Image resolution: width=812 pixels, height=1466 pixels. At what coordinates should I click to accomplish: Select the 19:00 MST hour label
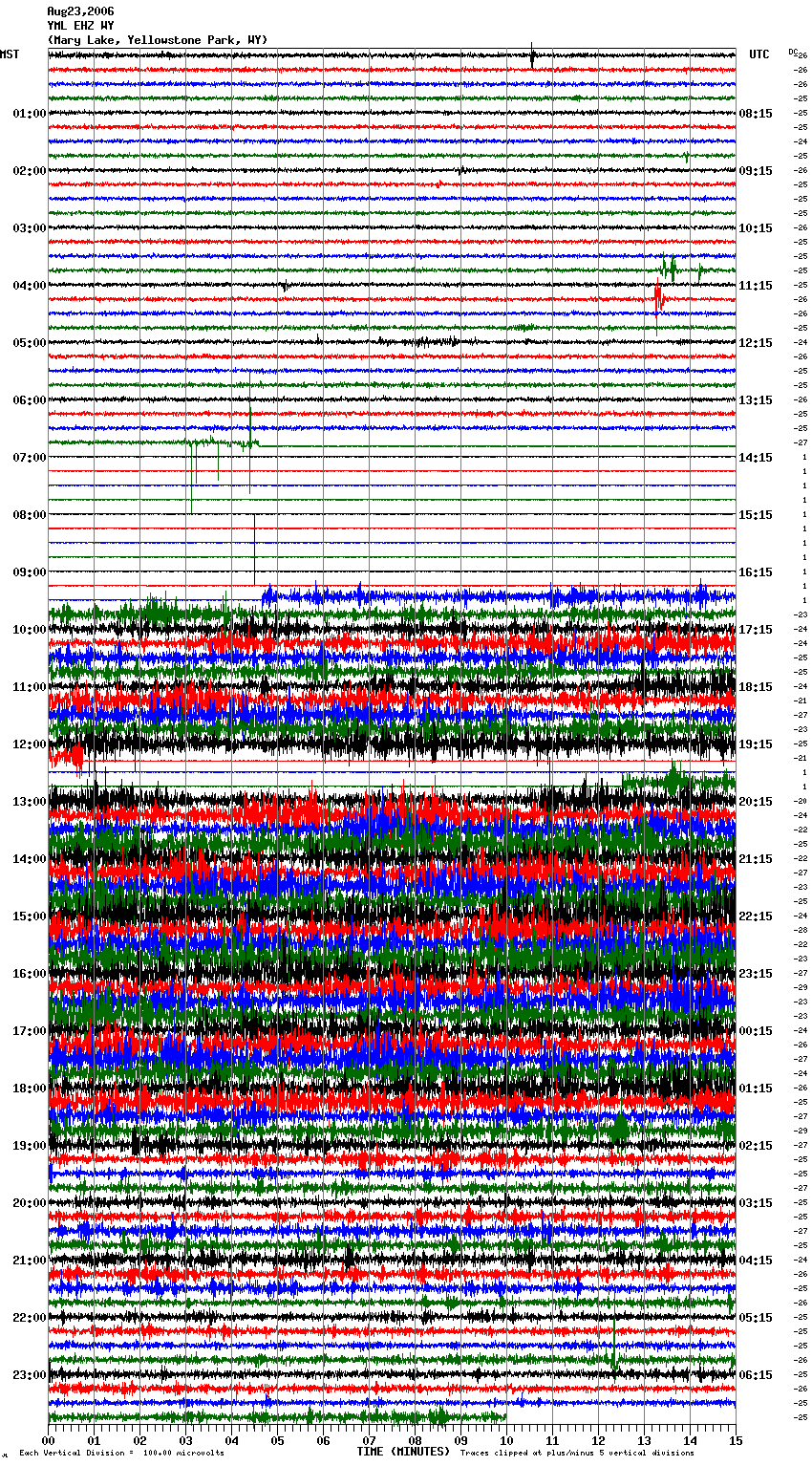point(30,1146)
